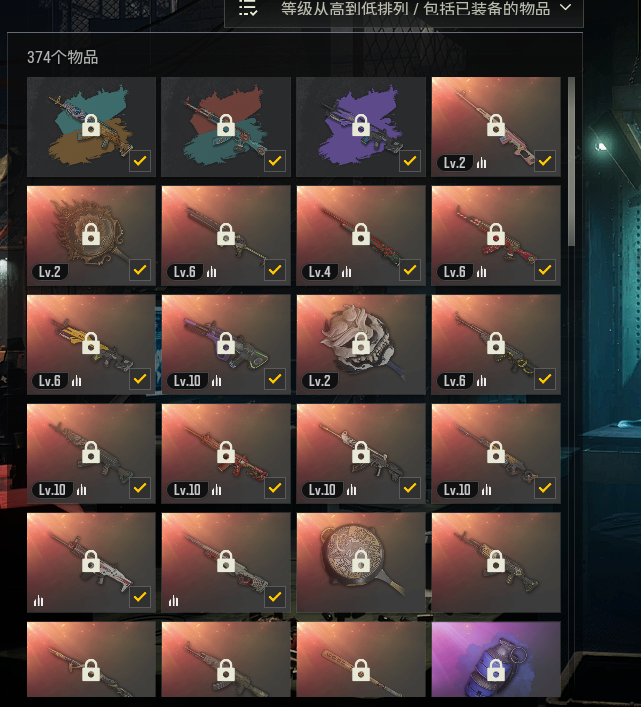Click the Lv.10 badge on red-orange rifle

pos(187,490)
